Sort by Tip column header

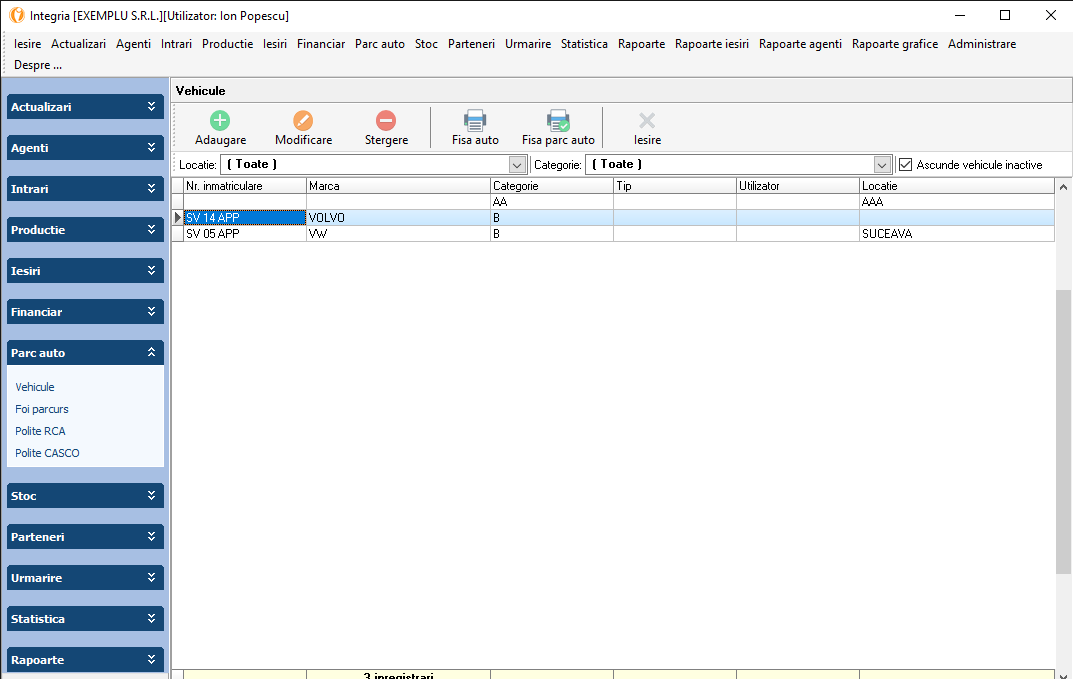tap(675, 185)
